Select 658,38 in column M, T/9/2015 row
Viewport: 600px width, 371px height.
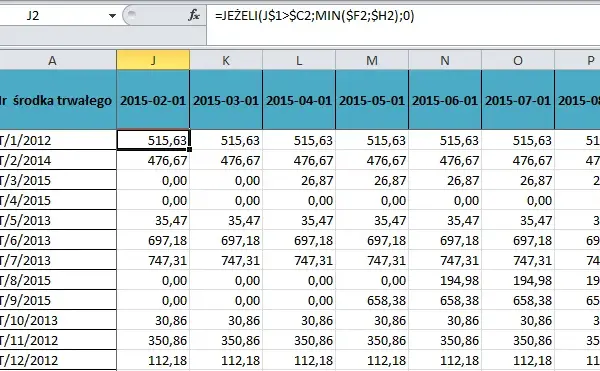tap(372, 300)
